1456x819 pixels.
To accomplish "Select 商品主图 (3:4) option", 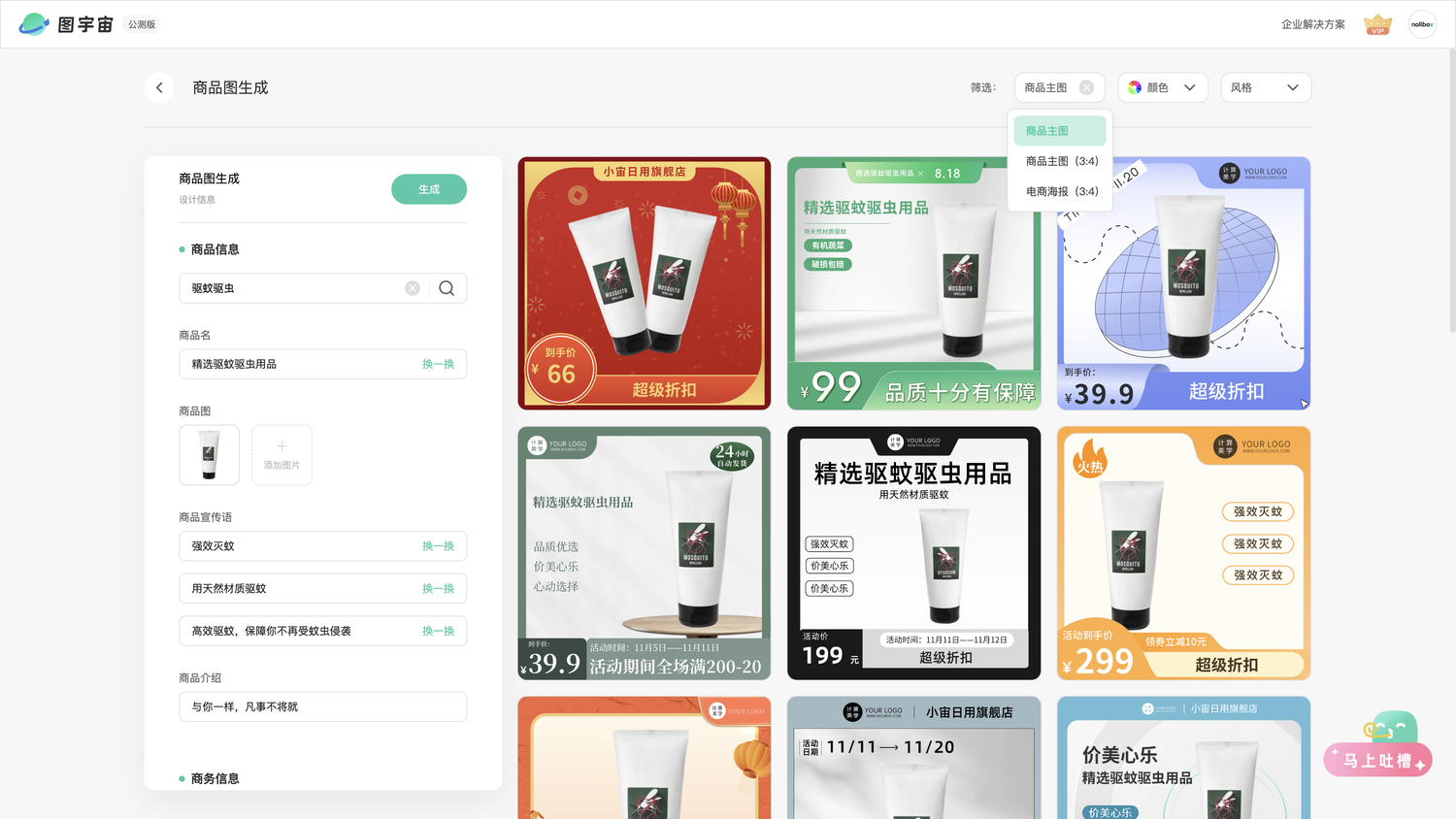I will [1060, 161].
